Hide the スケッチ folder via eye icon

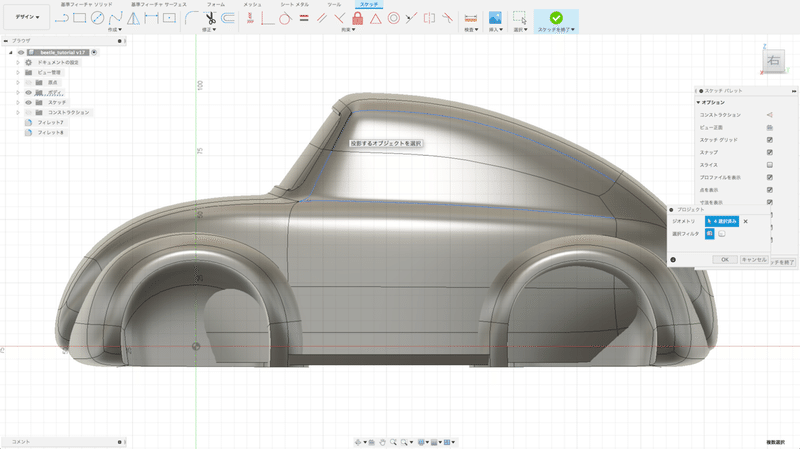point(28,102)
